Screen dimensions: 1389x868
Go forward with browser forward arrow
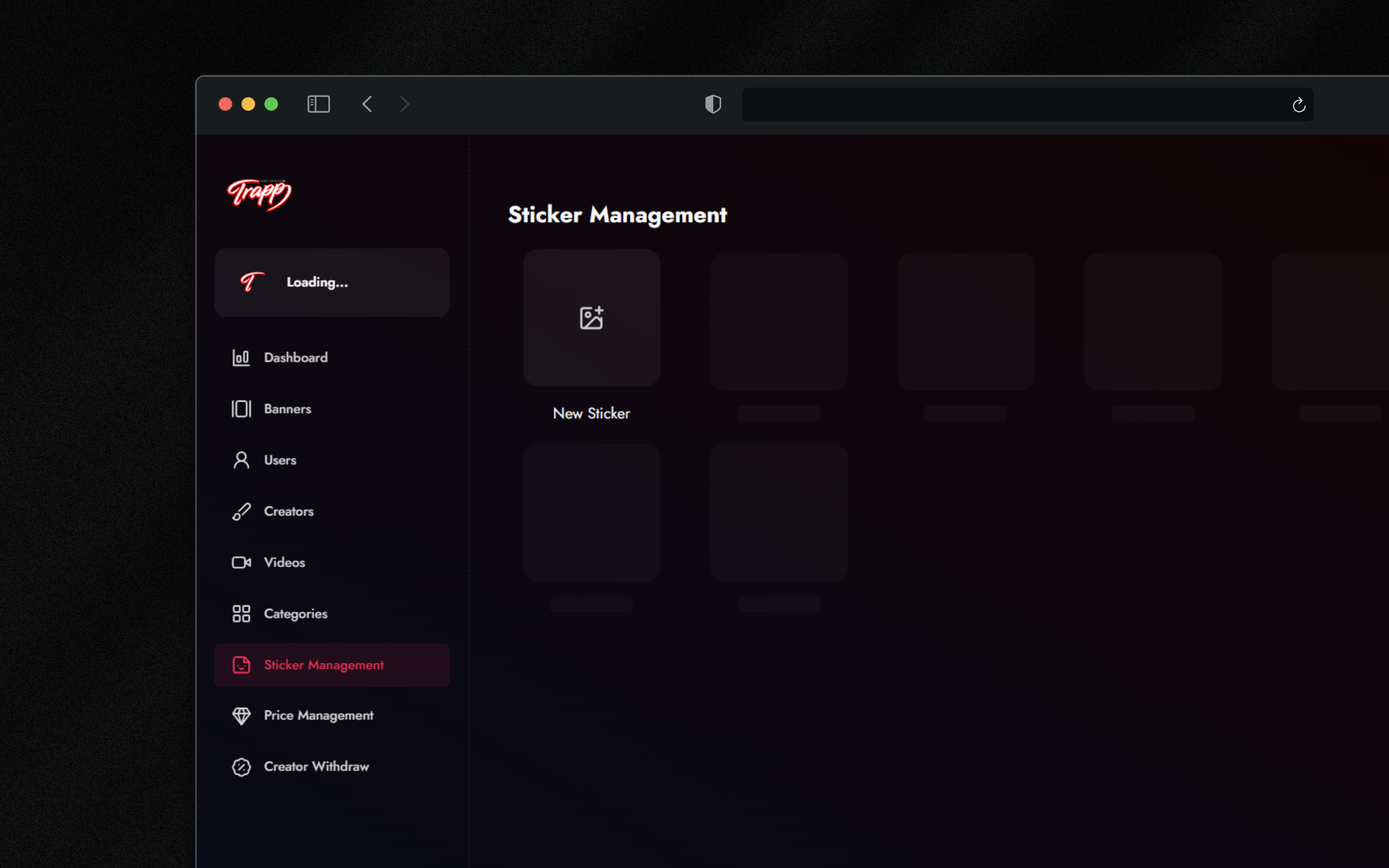pos(405,104)
